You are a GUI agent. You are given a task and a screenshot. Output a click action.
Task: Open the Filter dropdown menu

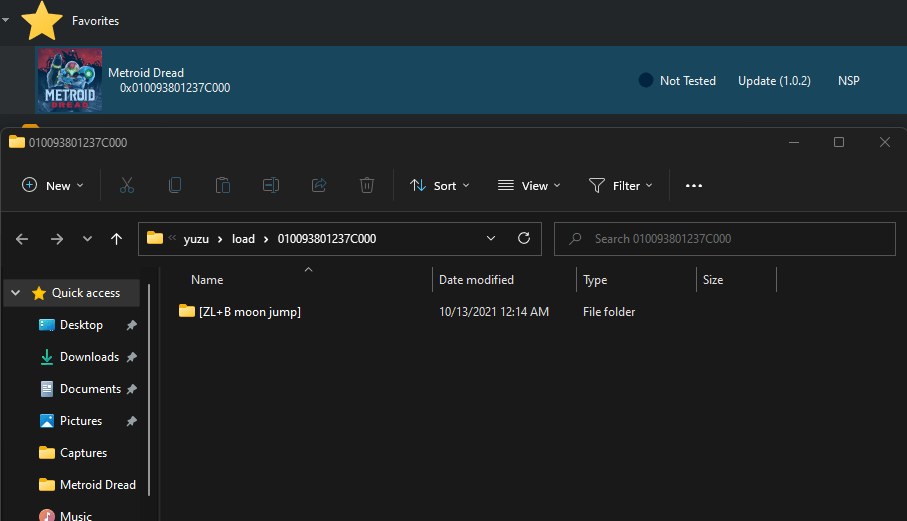coord(621,186)
